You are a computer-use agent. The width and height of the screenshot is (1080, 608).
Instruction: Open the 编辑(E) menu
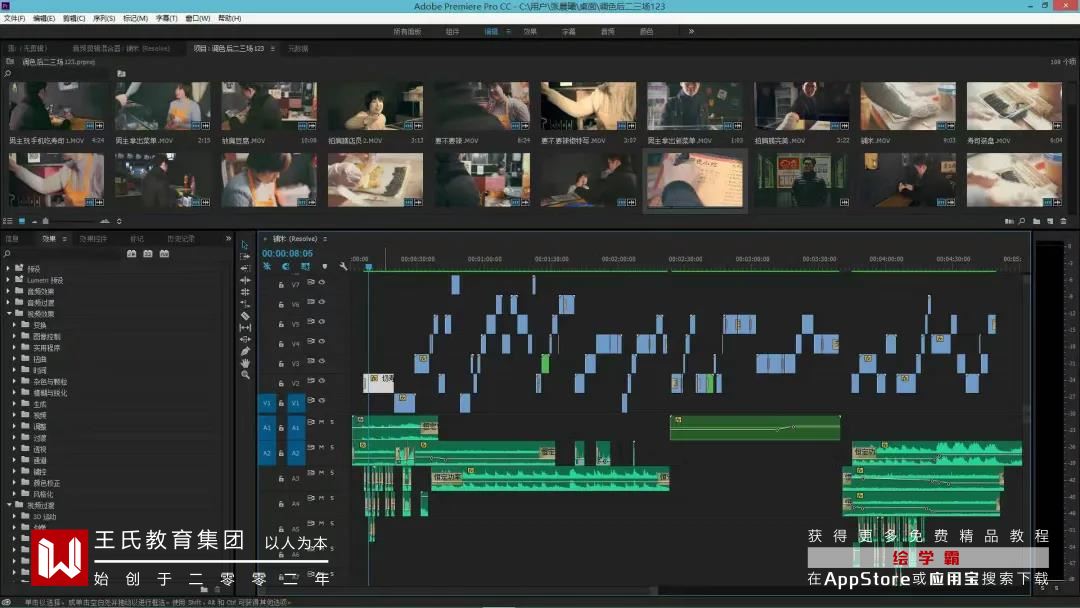[43, 19]
